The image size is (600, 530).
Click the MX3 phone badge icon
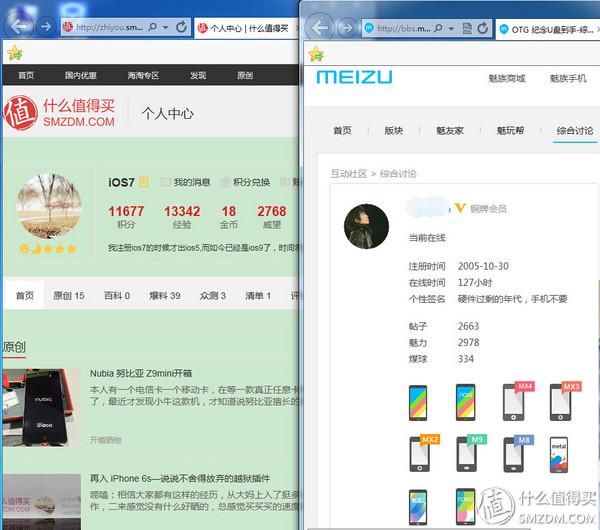pyautogui.click(x=565, y=401)
